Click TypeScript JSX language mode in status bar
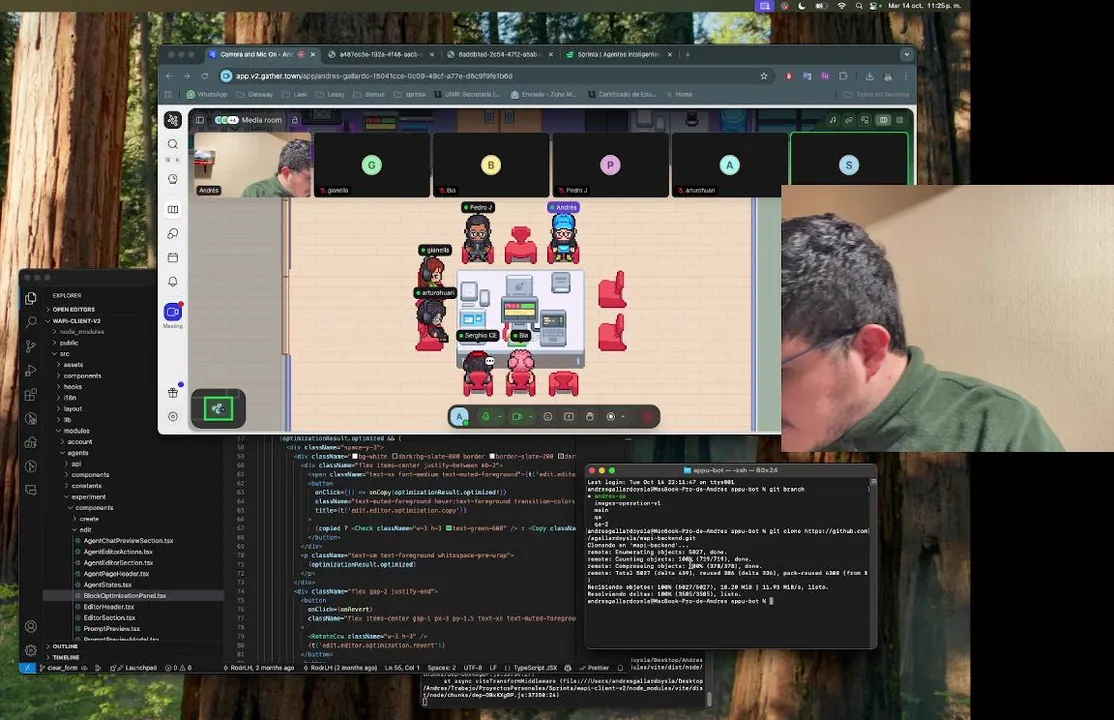The width and height of the screenshot is (1114, 720). pos(530,668)
